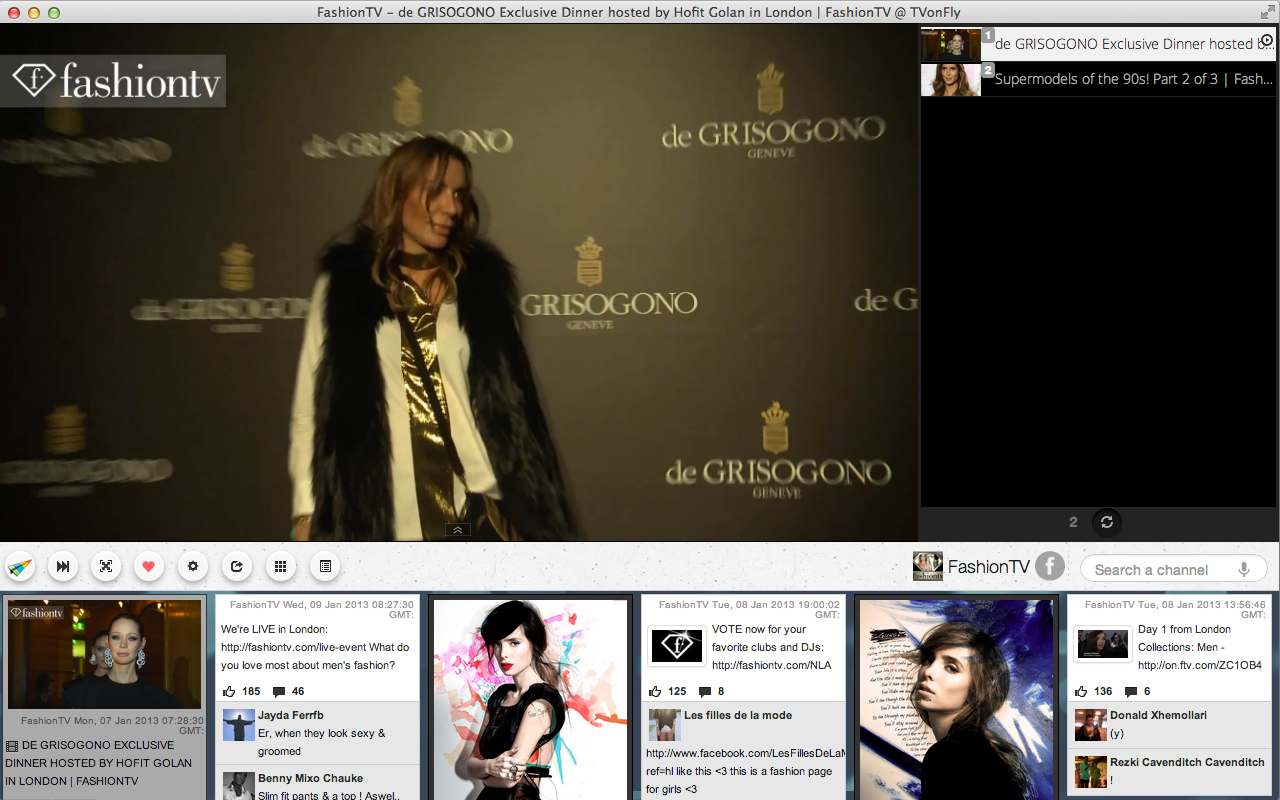Open the Les Filles De La Mode facebook link

[745, 753]
